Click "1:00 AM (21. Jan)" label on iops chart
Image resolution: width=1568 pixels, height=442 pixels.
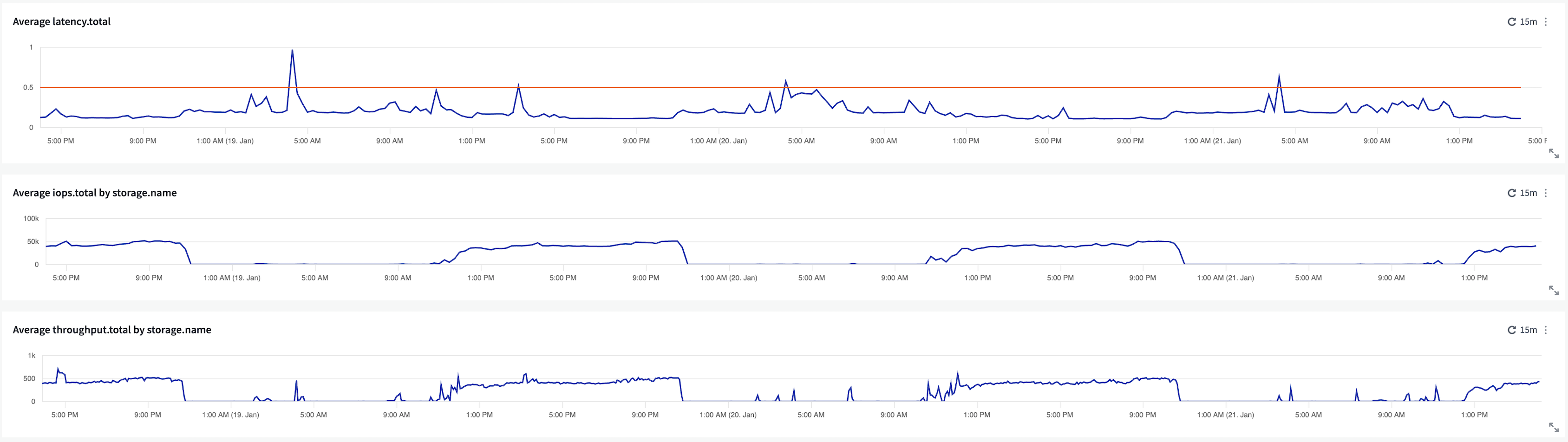1225,278
